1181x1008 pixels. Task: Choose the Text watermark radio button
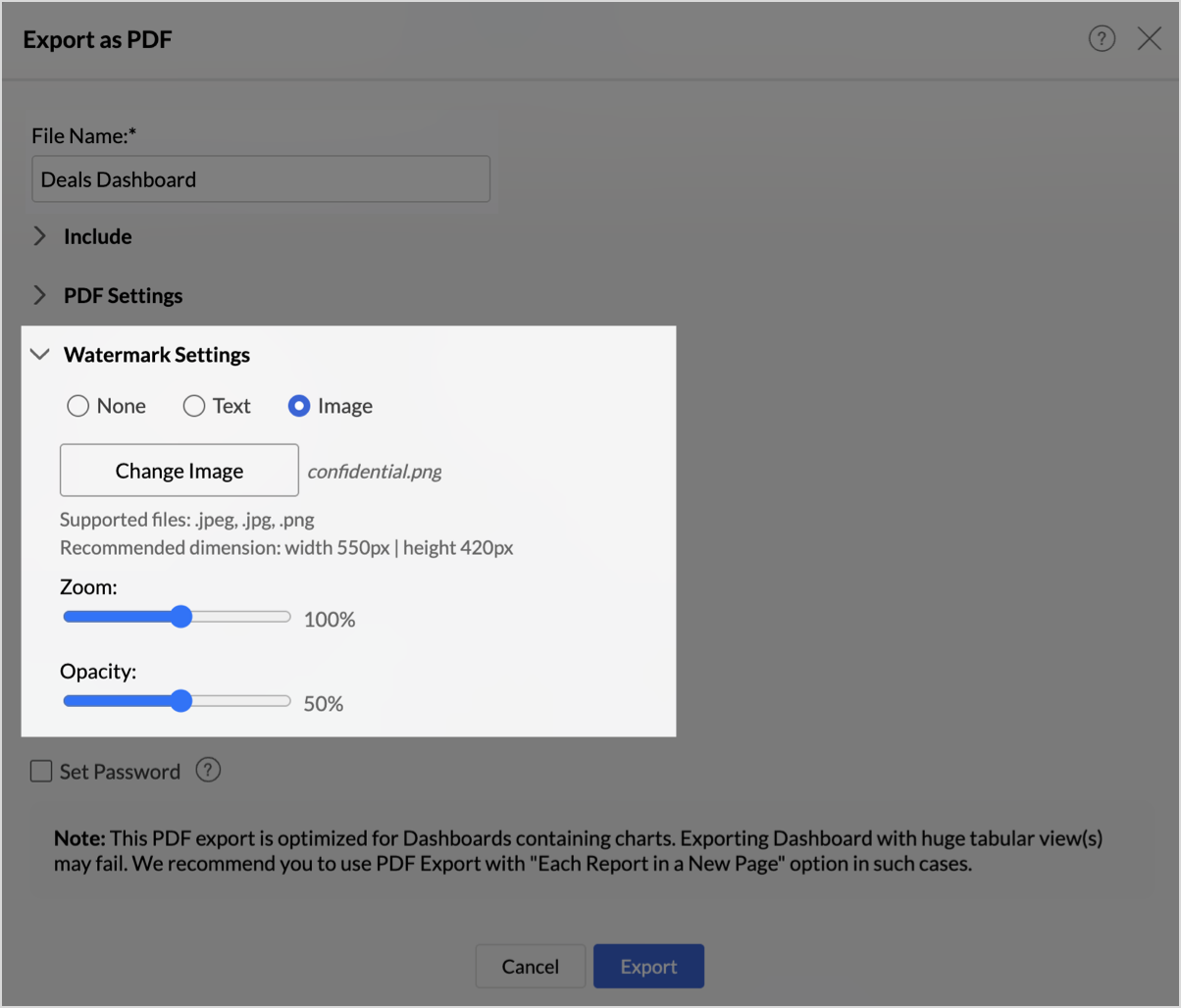click(194, 406)
